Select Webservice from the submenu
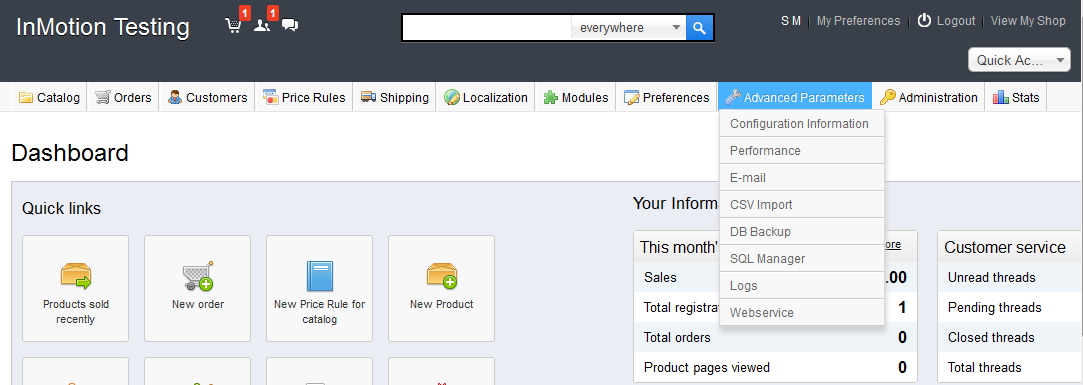This screenshot has width=1083, height=385. click(802, 312)
